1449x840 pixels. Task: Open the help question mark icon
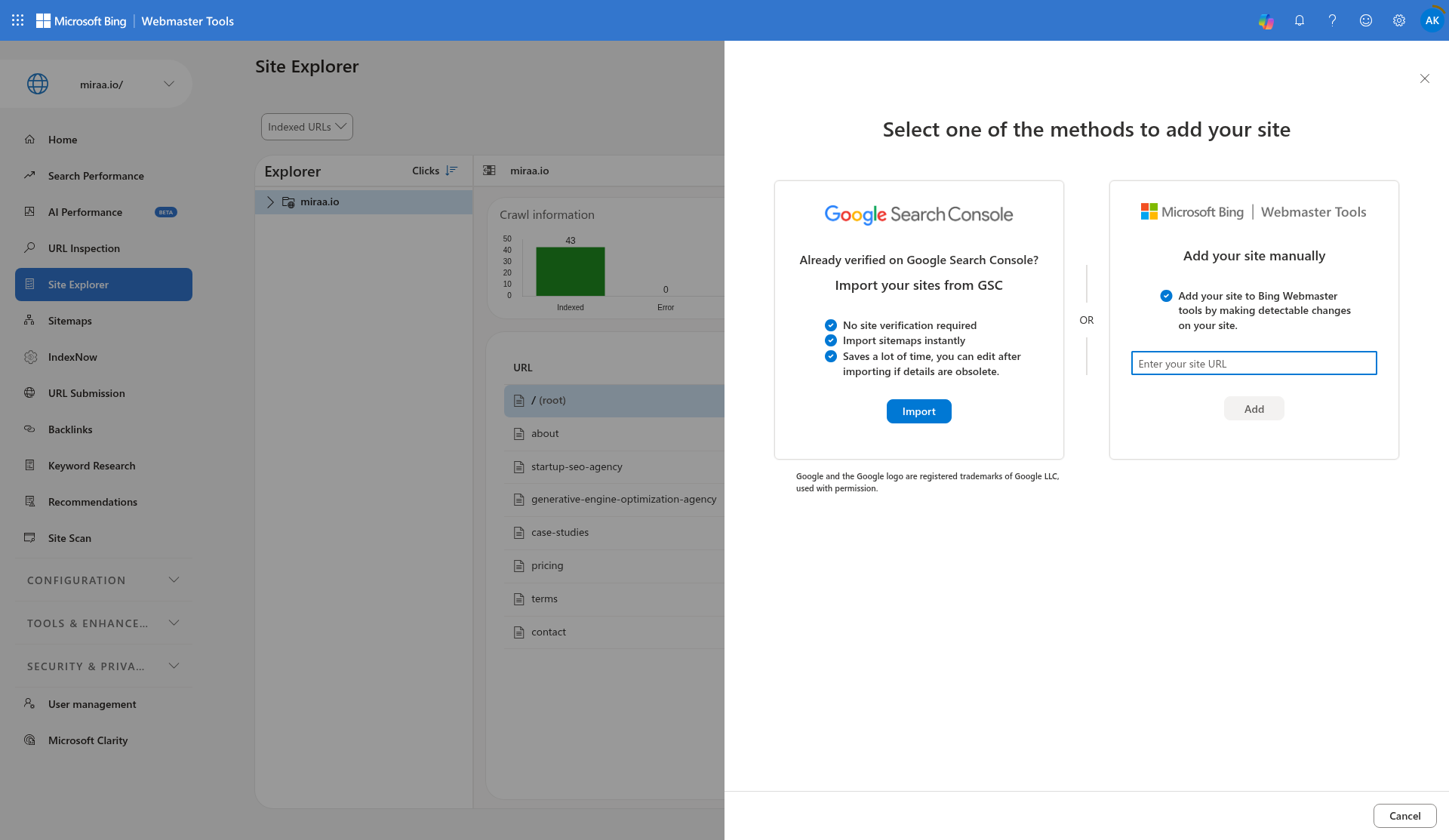pos(1333,20)
